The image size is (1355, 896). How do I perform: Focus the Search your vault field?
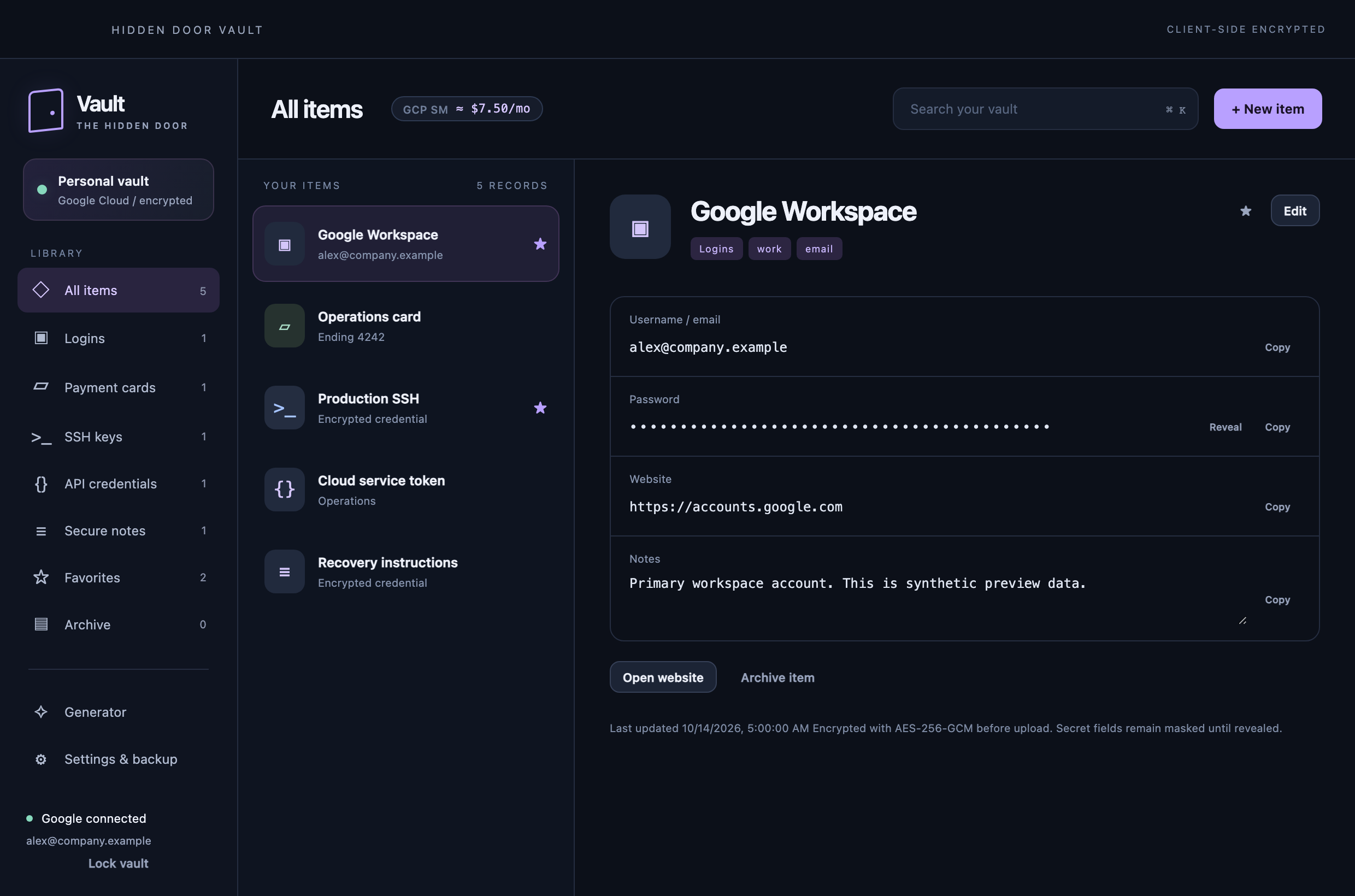tap(1045, 109)
